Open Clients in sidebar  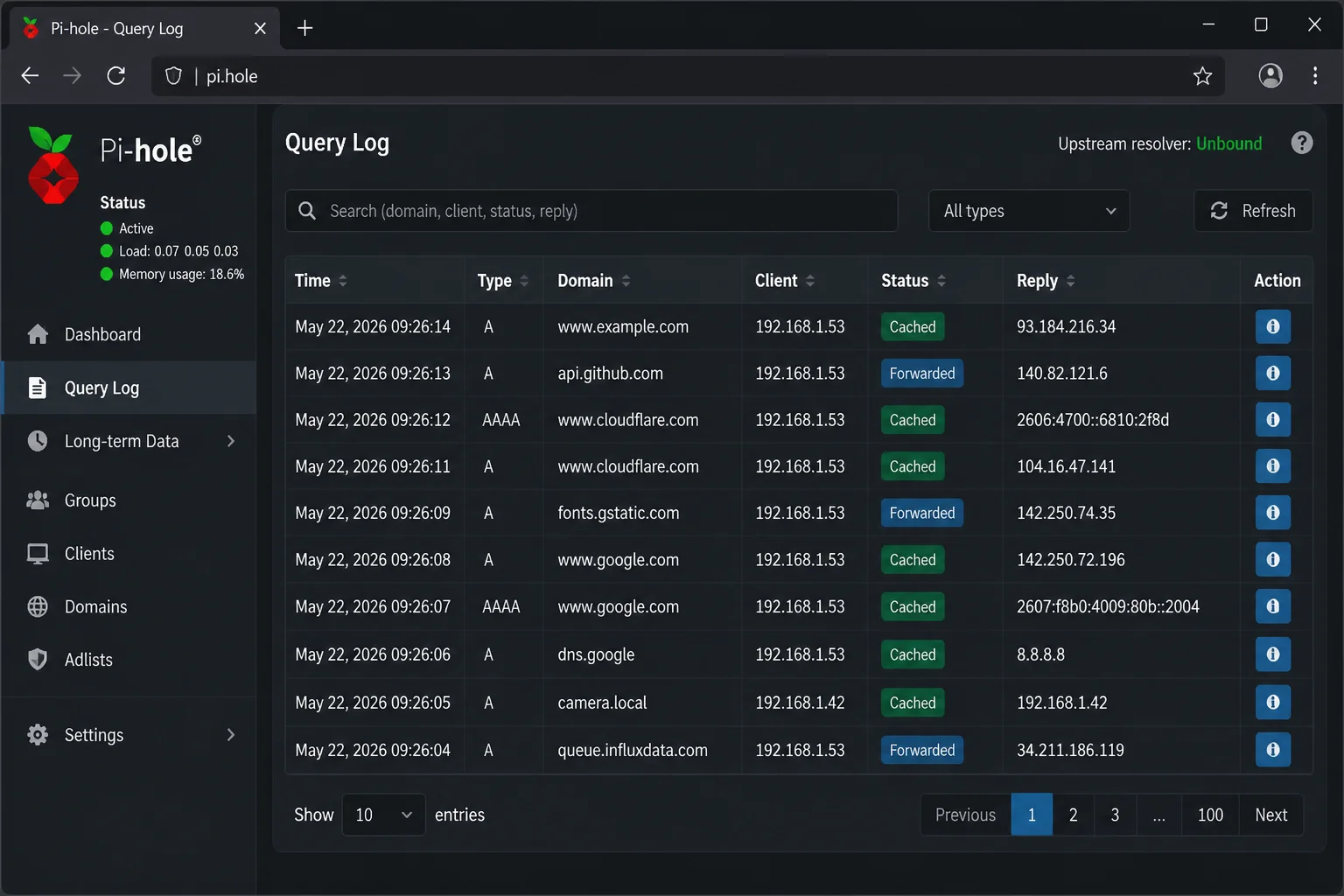click(x=129, y=554)
